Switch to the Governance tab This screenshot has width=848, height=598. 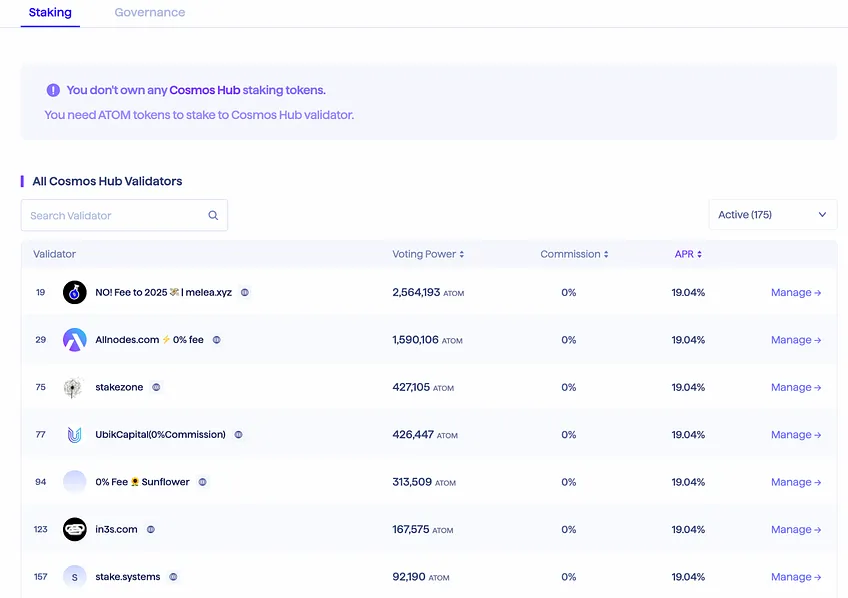(x=150, y=12)
